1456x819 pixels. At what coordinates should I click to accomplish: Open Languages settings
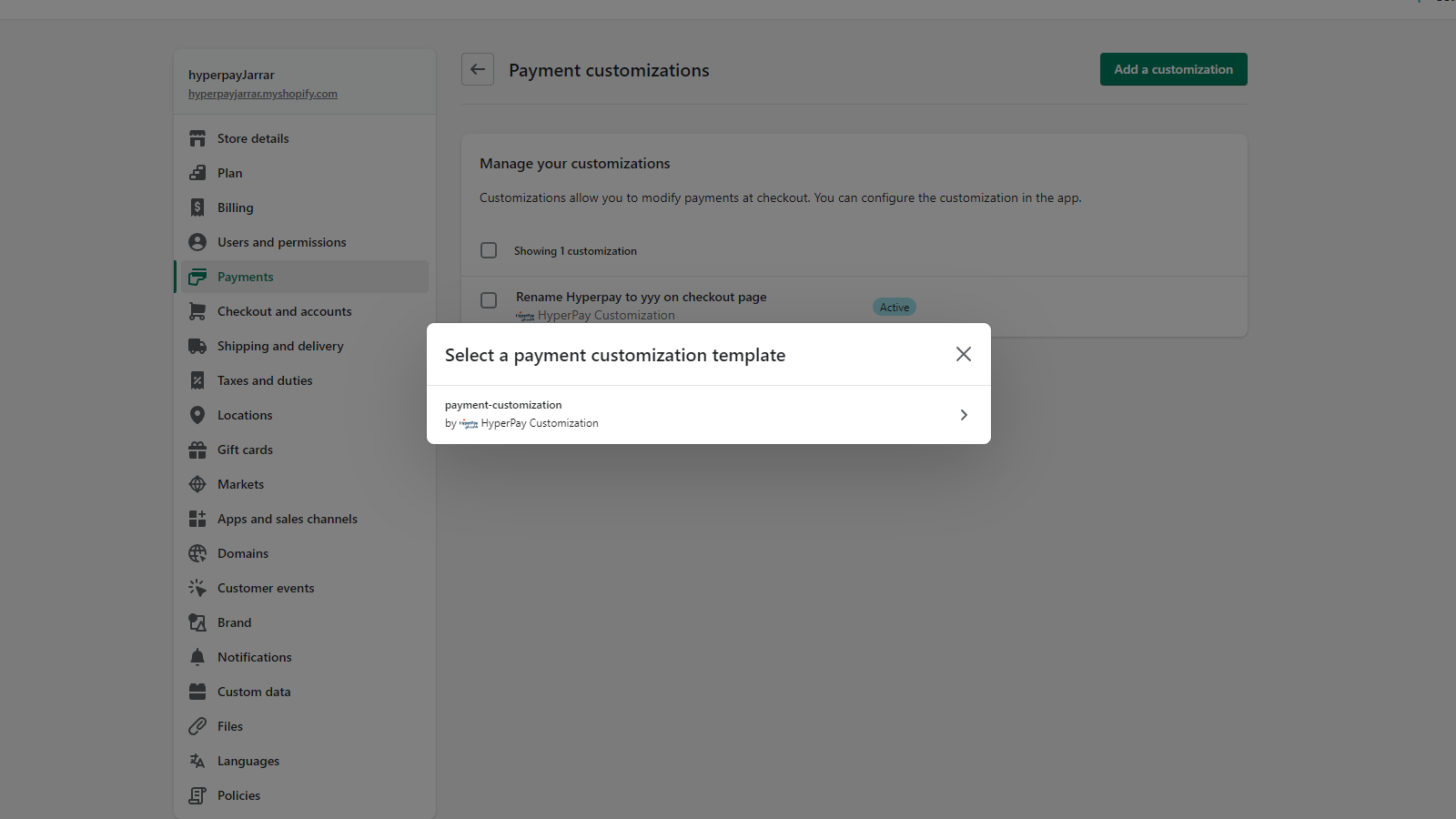click(x=305, y=761)
